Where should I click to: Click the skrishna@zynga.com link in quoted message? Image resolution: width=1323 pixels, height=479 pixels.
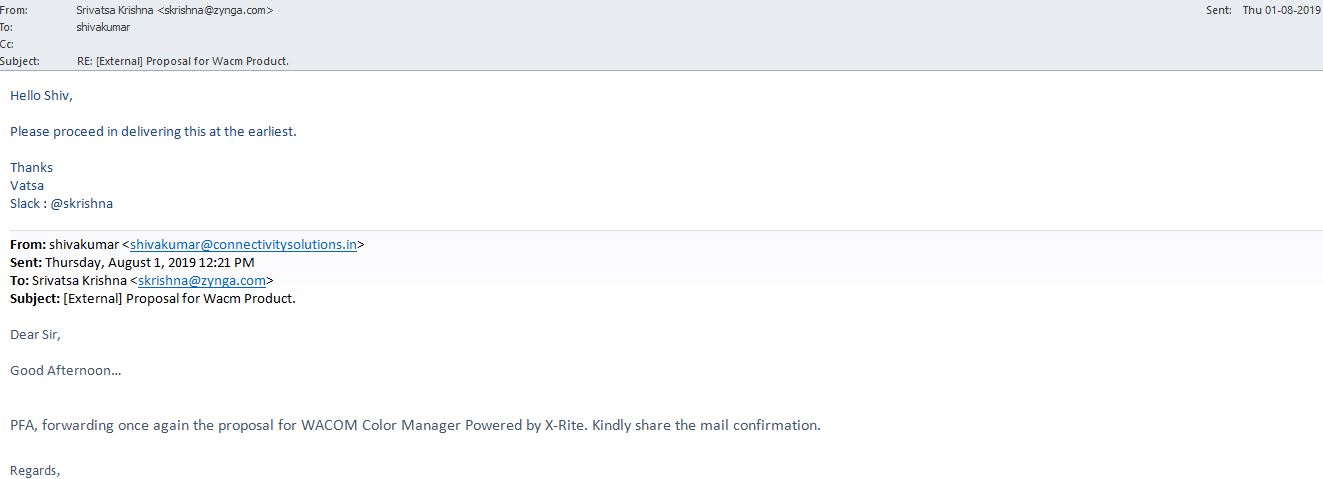pos(202,281)
